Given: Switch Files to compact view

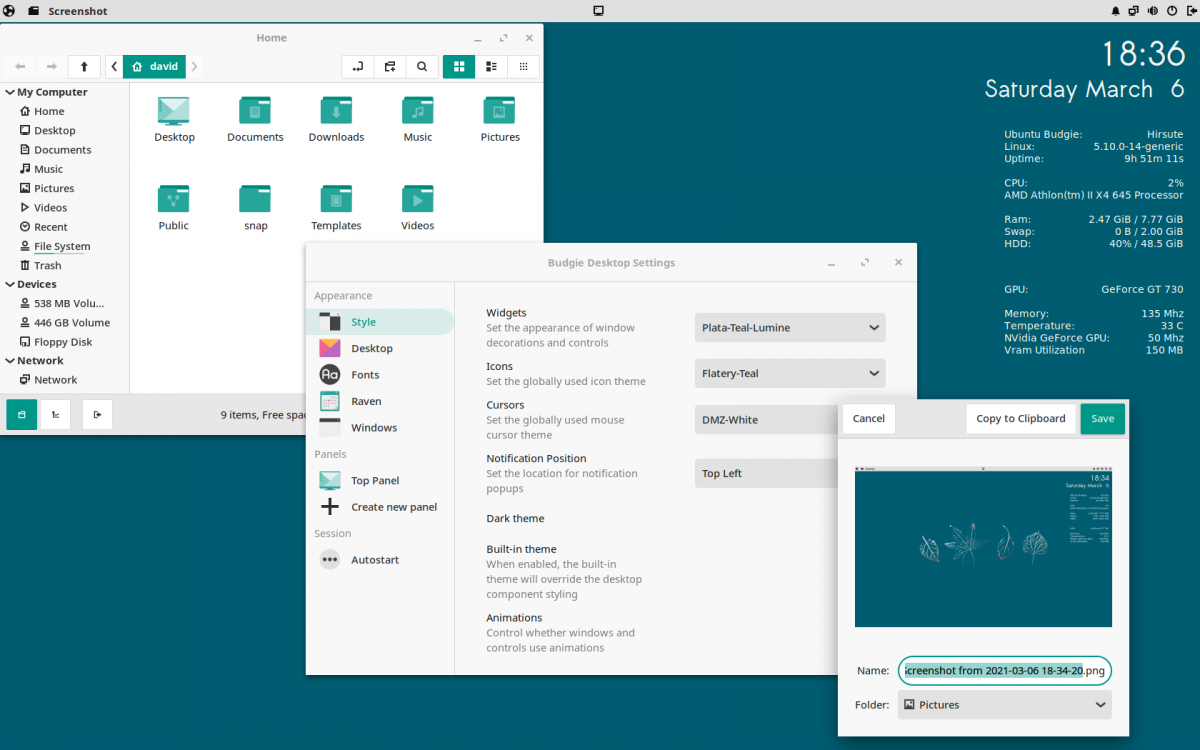Looking at the screenshot, I should point(523,66).
